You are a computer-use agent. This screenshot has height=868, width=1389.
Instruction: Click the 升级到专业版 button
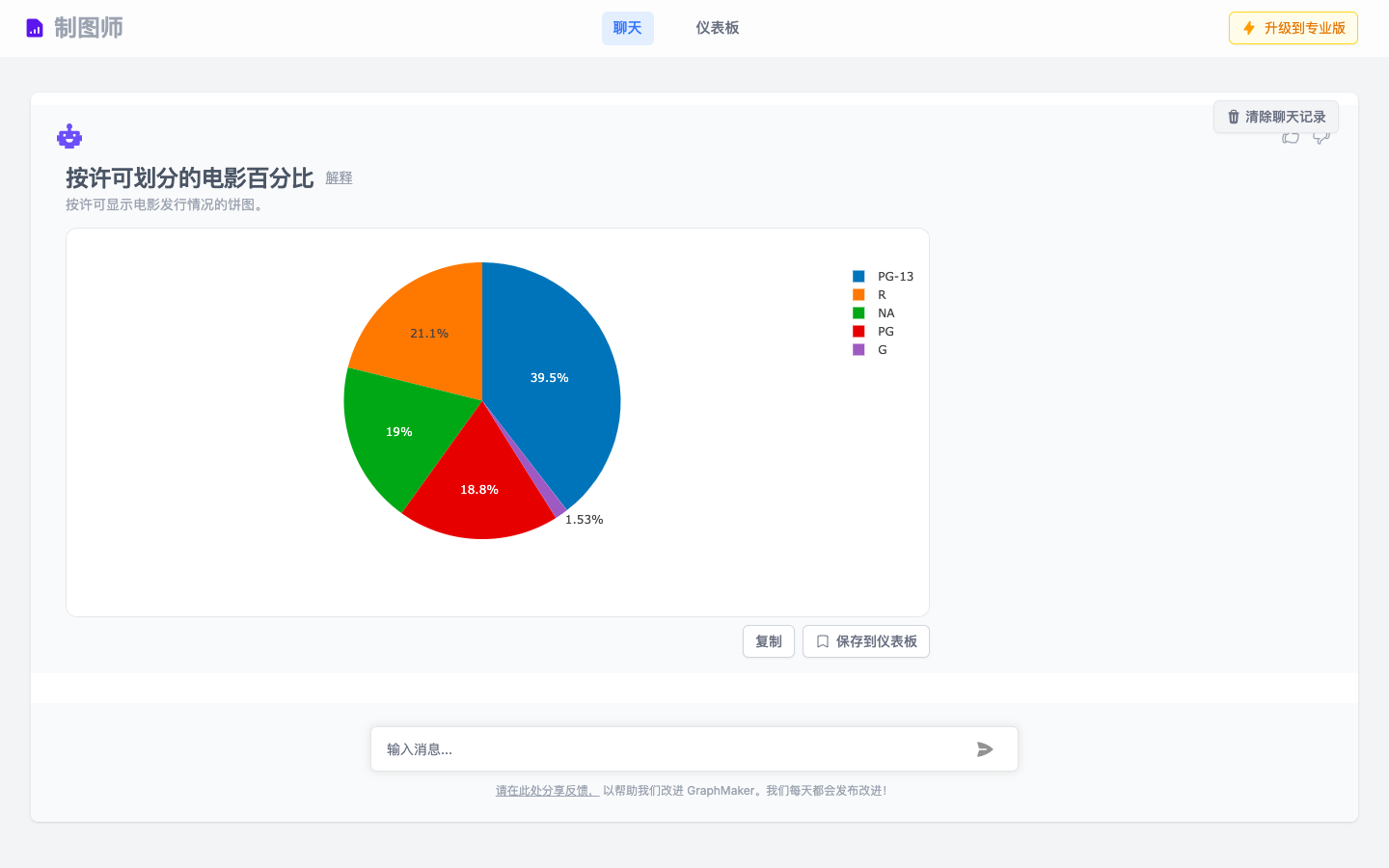[x=1293, y=28]
